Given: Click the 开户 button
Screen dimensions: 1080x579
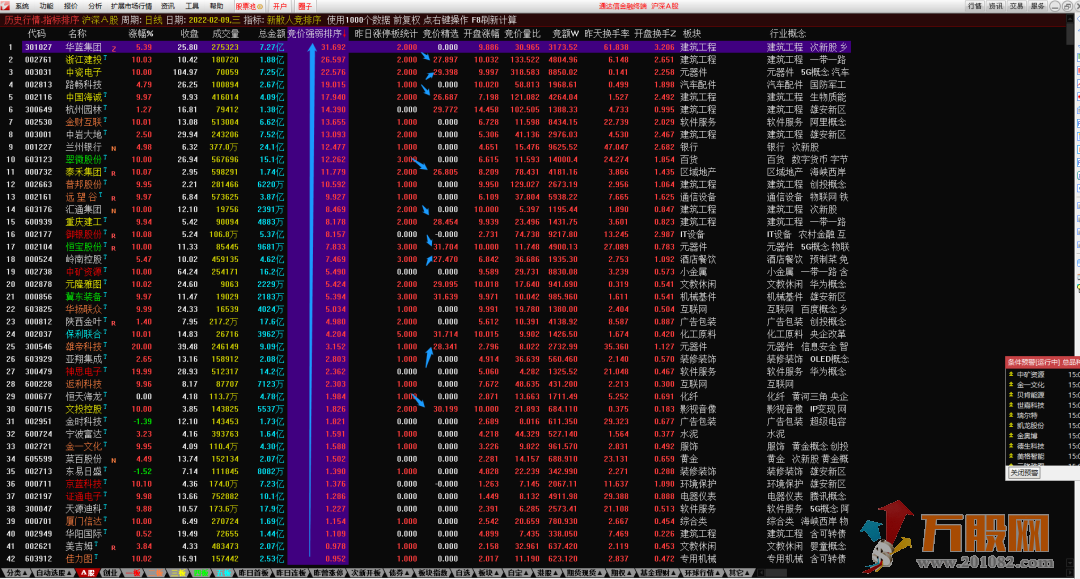Looking at the screenshot, I should point(280,6).
